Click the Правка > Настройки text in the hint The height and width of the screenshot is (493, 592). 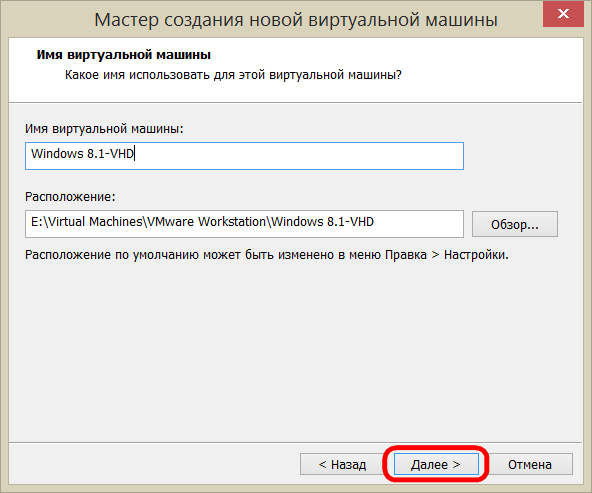(447, 255)
